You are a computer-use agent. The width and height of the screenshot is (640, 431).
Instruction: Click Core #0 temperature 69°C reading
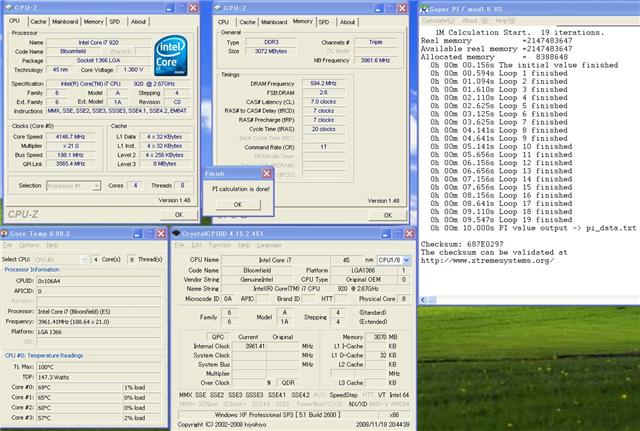tap(79, 387)
